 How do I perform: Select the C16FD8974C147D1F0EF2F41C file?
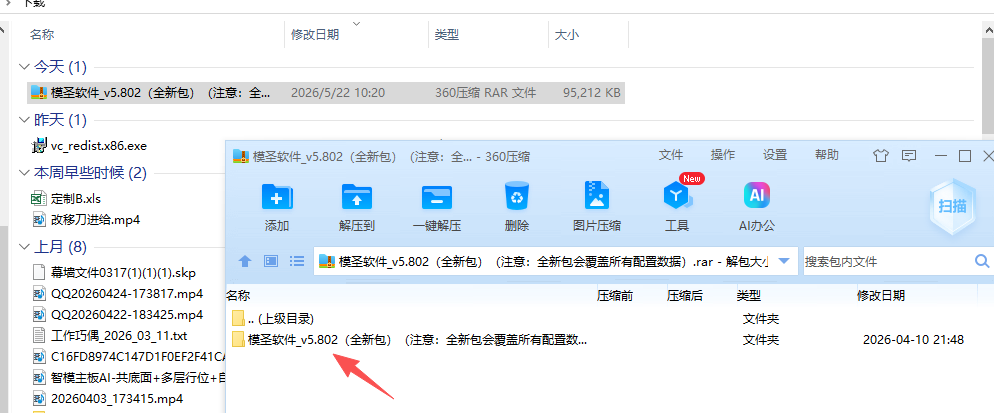tap(139, 357)
